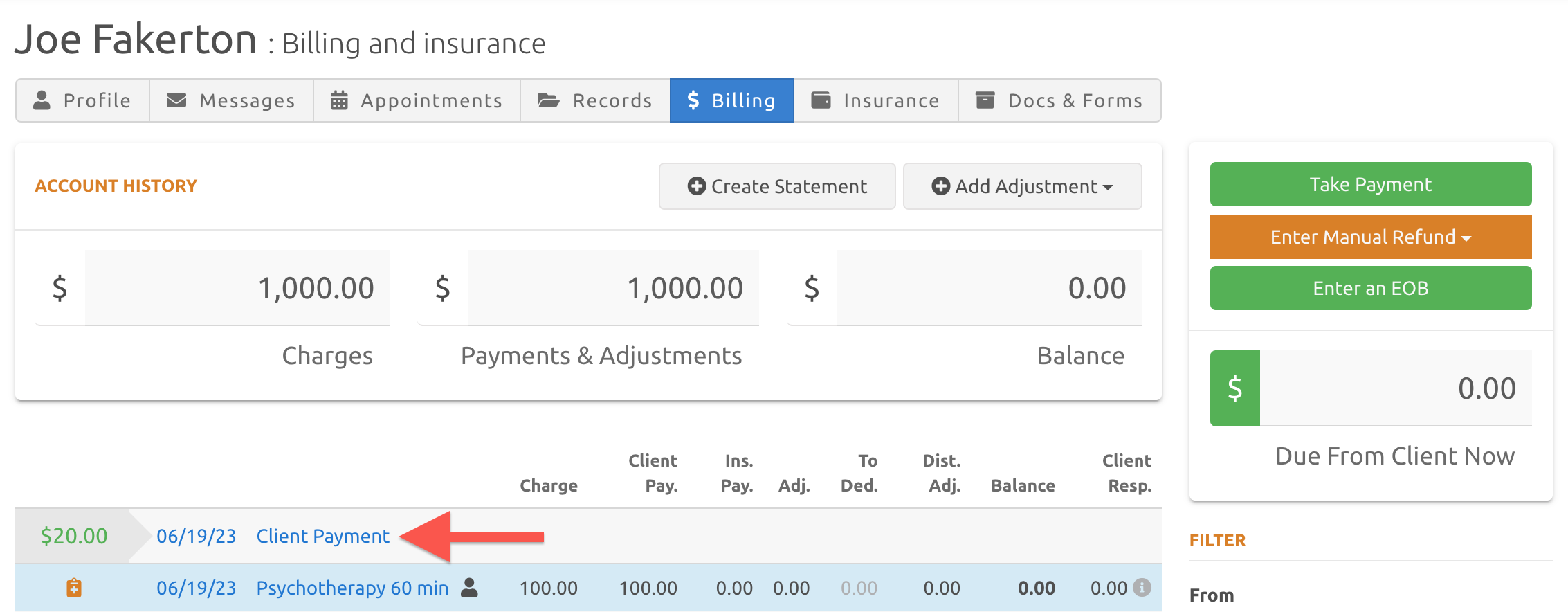Click the envelope icon on Messages tab
Image resolution: width=1568 pixels, height=612 pixels.
[x=176, y=100]
